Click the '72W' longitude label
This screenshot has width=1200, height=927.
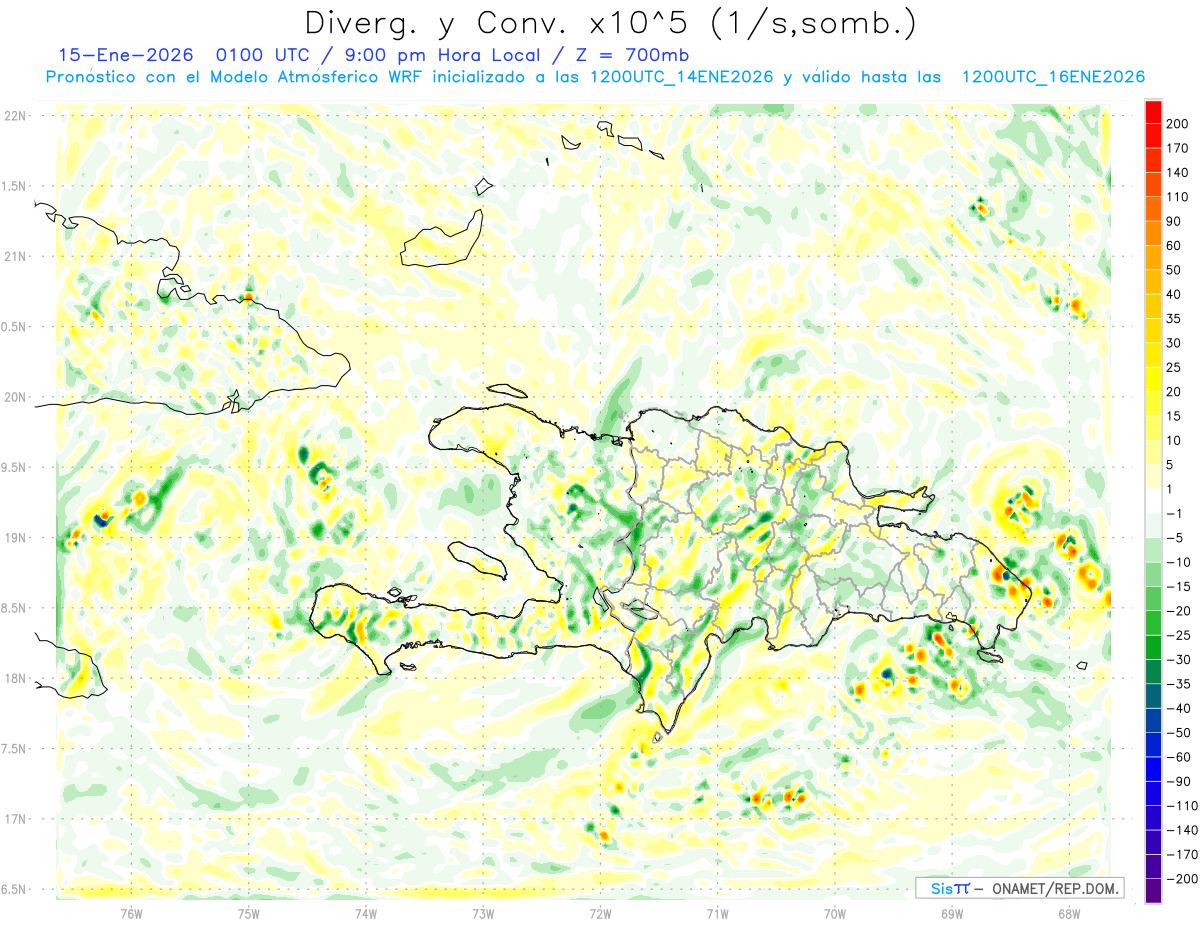600,913
